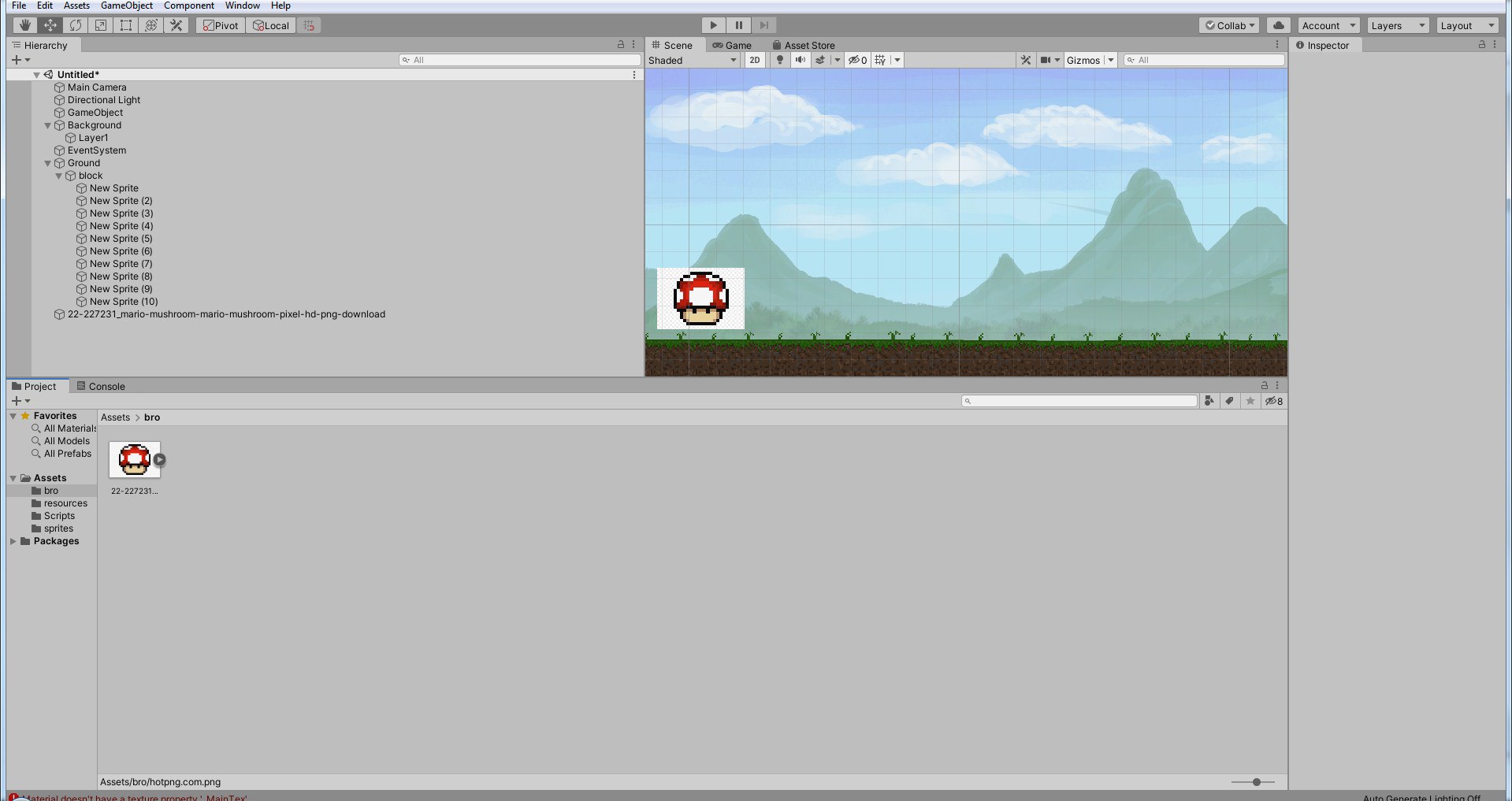Open the Layout dropdown
Image resolution: width=1512 pixels, height=801 pixels.
click(x=1467, y=25)
